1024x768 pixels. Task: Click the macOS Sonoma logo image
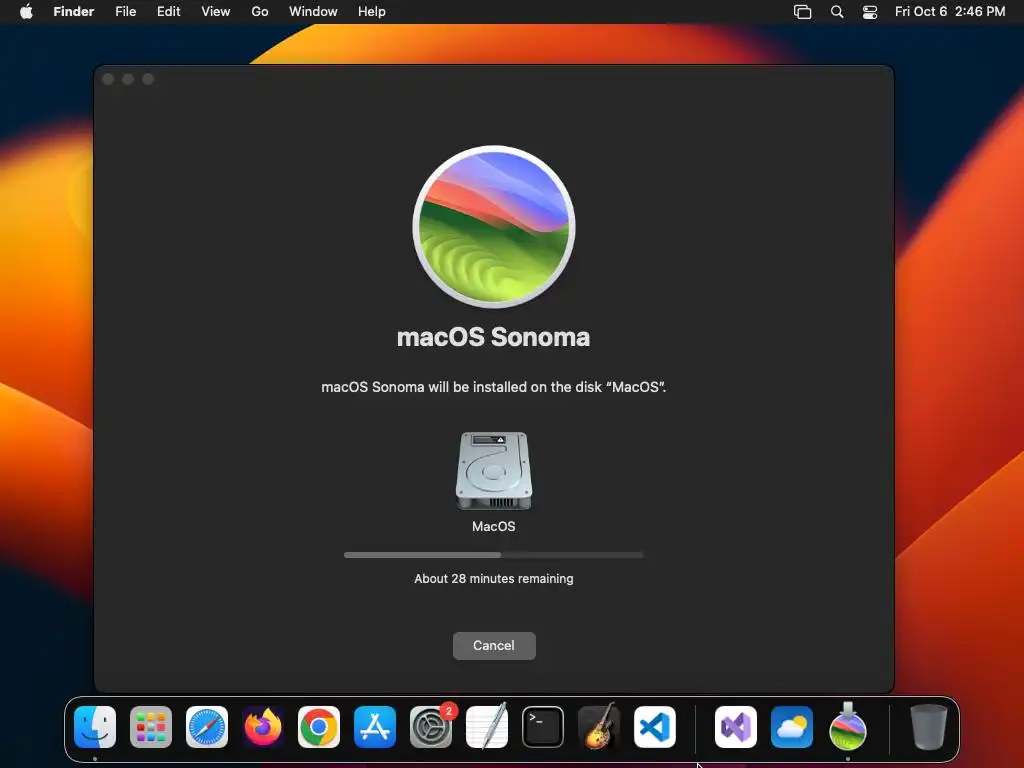(x=494, y=227)
